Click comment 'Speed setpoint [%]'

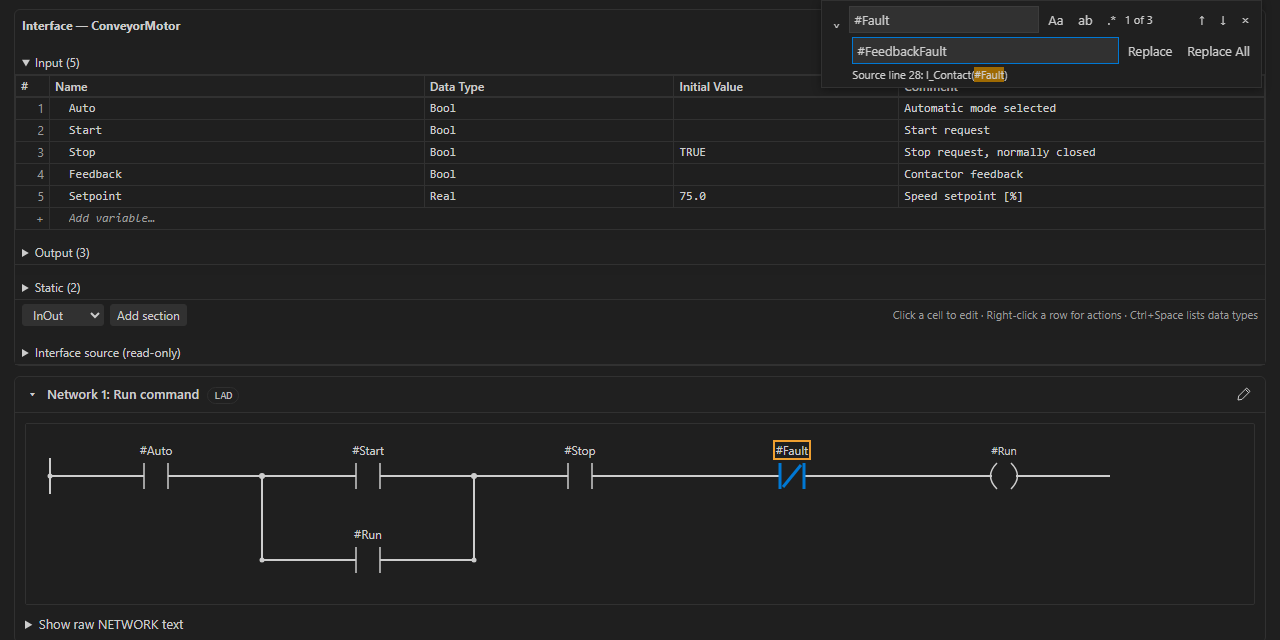point(1081,196)
